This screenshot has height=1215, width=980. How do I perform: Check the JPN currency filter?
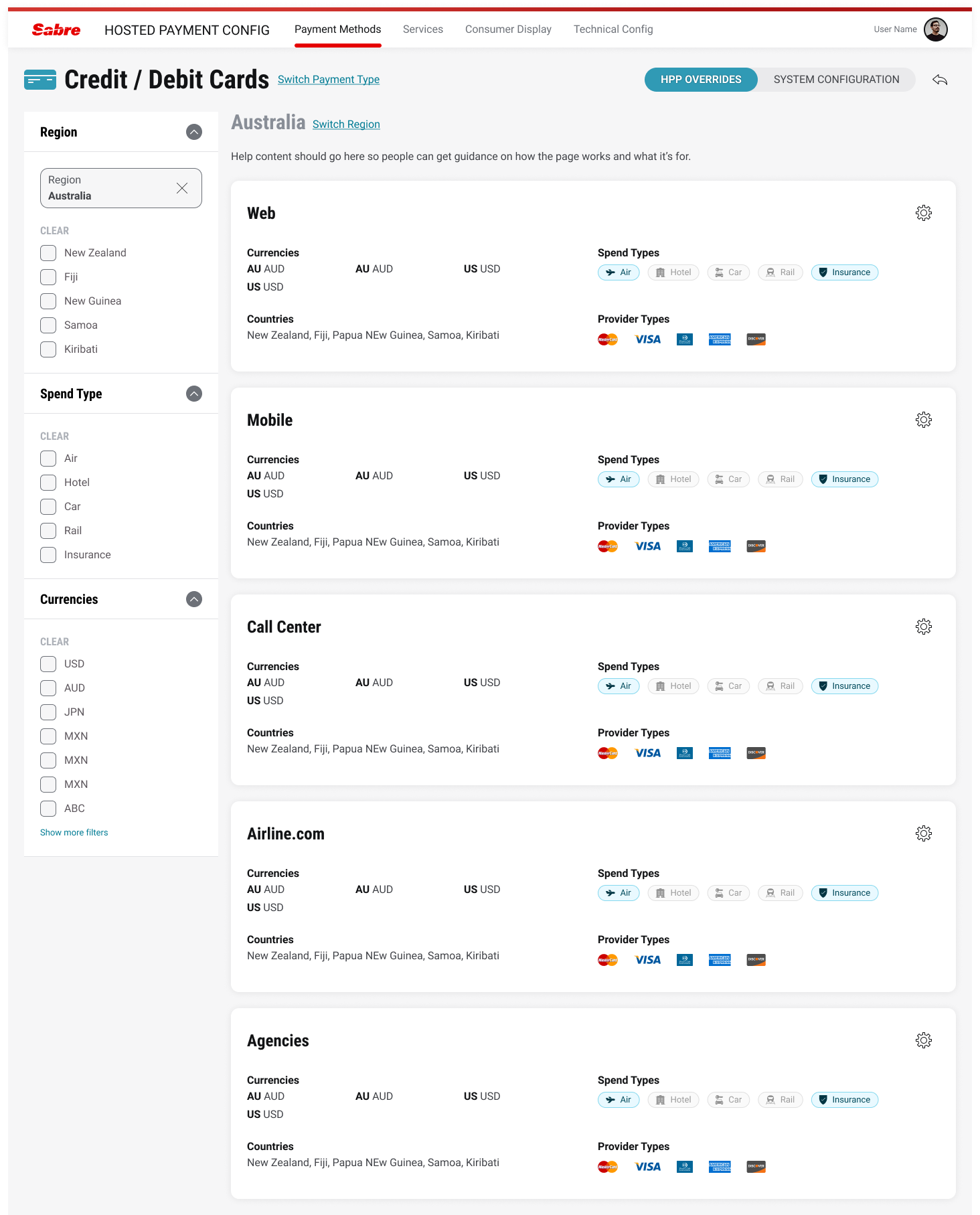coord(48,712)
